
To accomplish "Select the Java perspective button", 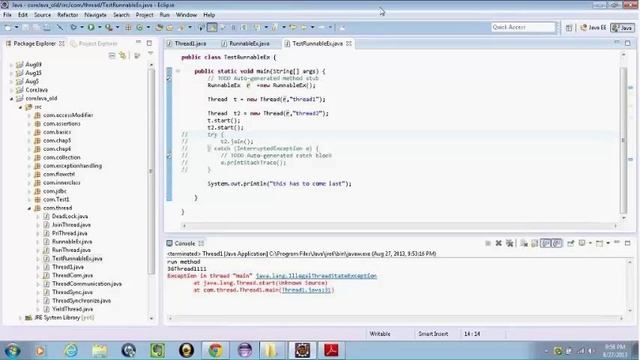I will pyautogui.click(x=622, y=27).
